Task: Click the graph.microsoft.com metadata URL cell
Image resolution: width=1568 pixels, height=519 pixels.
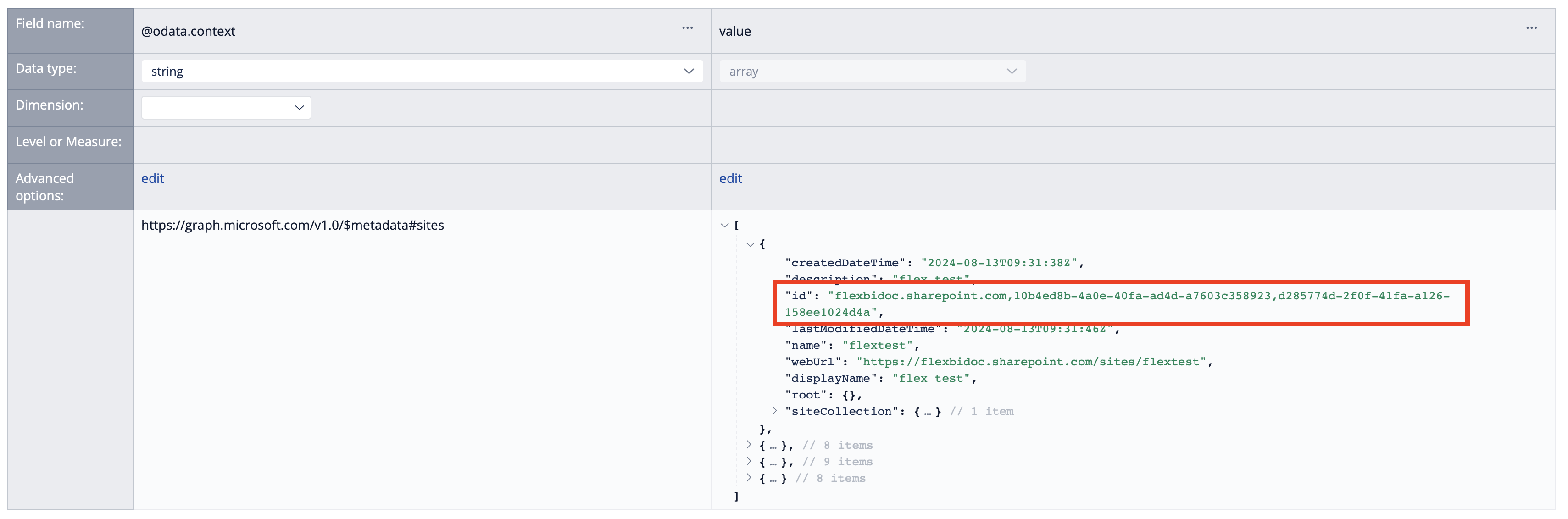Action: (292, 226)
